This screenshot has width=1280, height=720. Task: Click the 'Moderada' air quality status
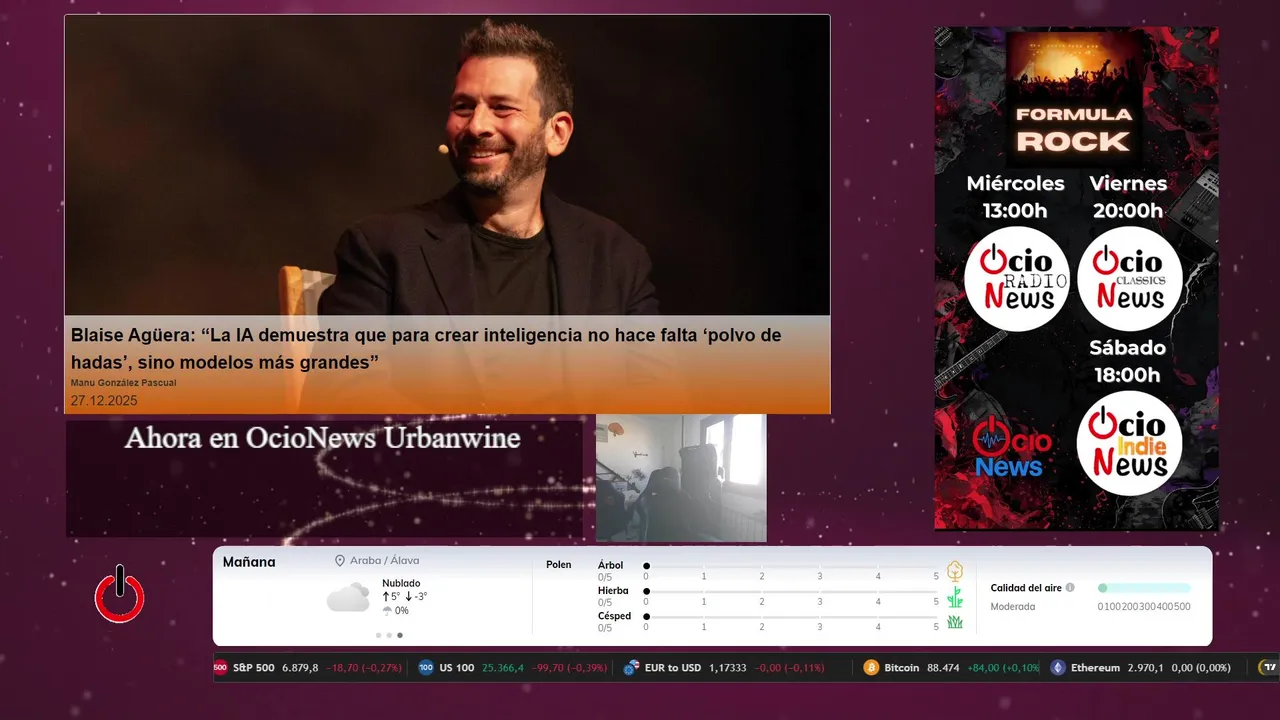(1013, 607)
